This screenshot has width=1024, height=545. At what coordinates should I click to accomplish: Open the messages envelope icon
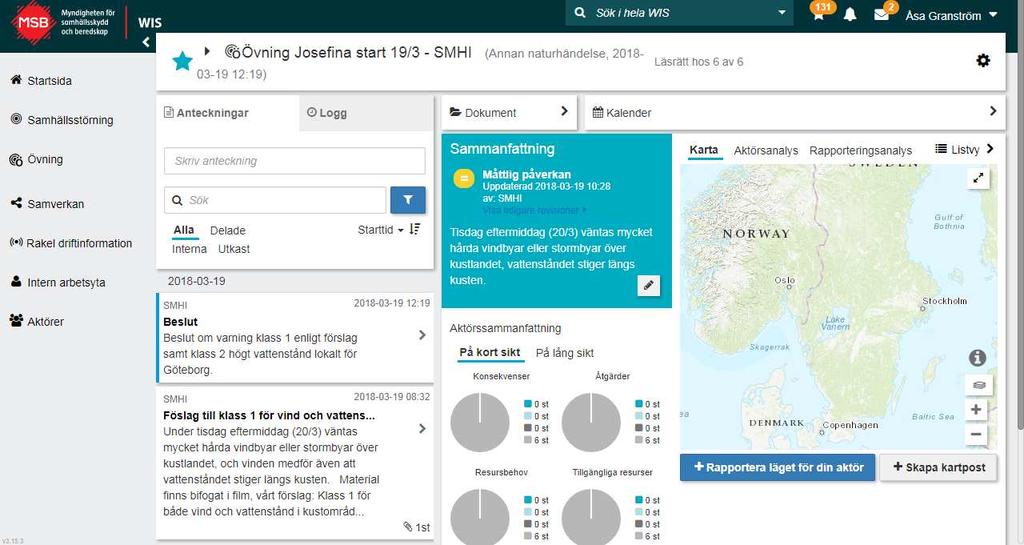pyautogui.click(x=882, y=14)
